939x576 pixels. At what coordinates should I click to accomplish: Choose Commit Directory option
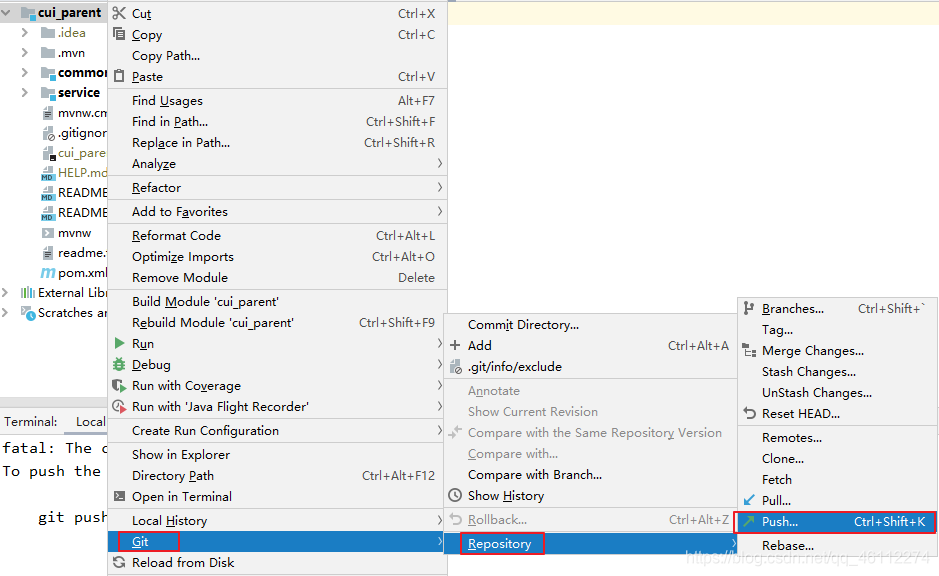click(x=590, y=325)
